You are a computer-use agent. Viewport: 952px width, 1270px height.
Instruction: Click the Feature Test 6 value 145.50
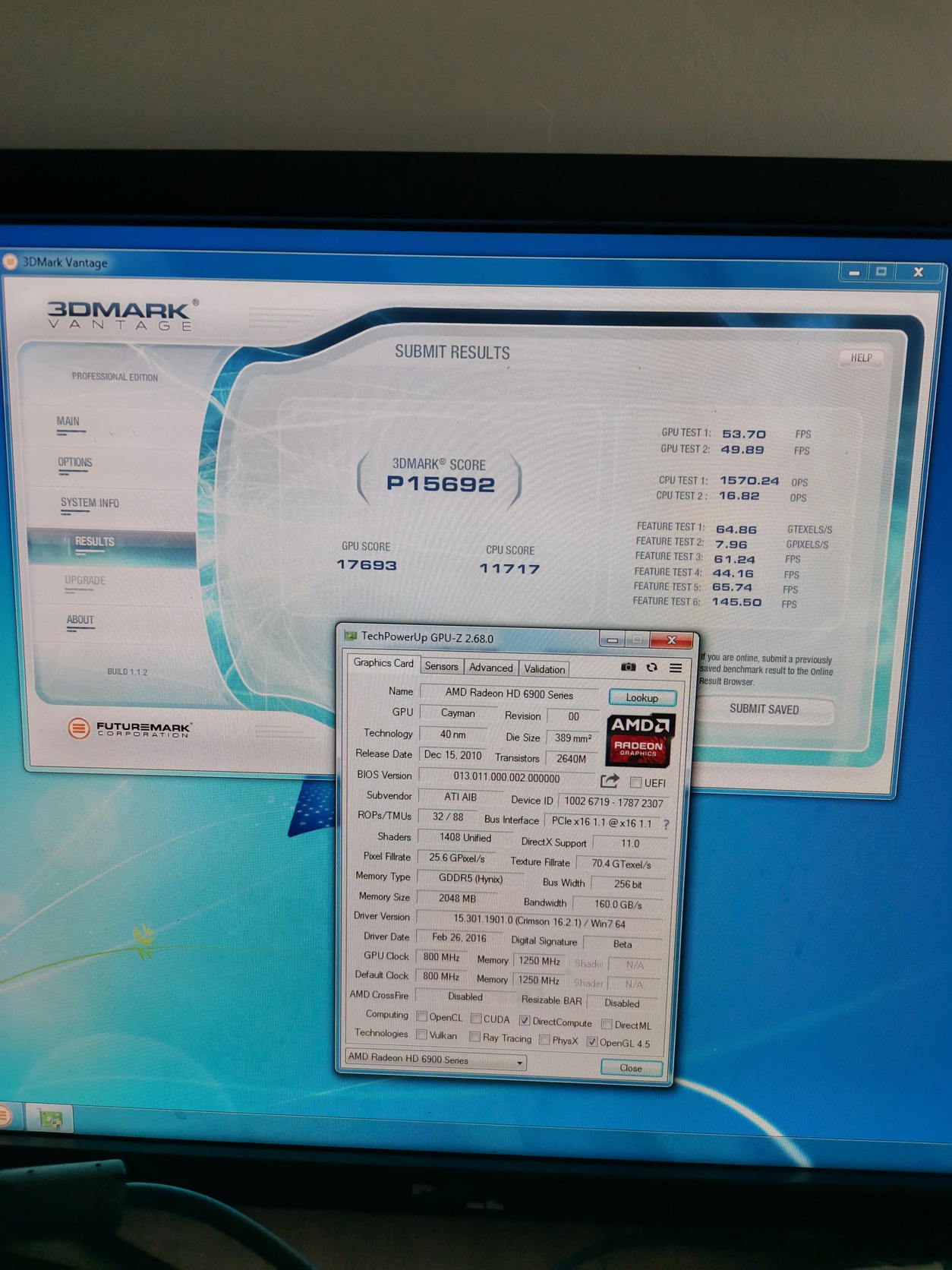736,602
